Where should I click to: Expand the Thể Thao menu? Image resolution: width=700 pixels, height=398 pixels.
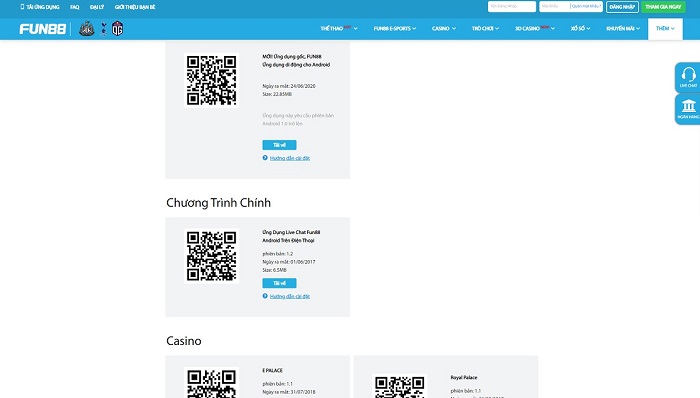point(339,29)
